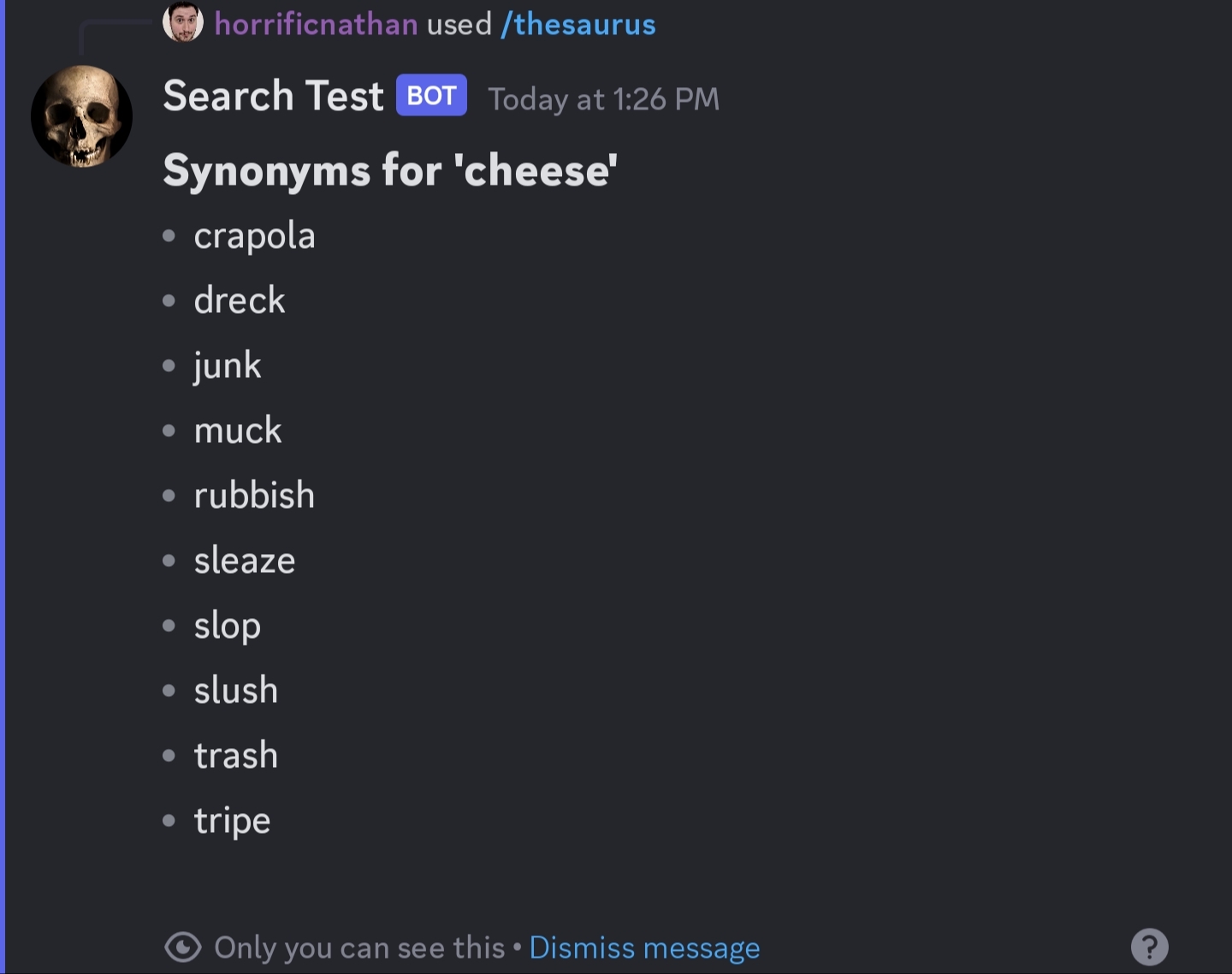Click the eye icon beside ephemeral notice

[182, 947]
